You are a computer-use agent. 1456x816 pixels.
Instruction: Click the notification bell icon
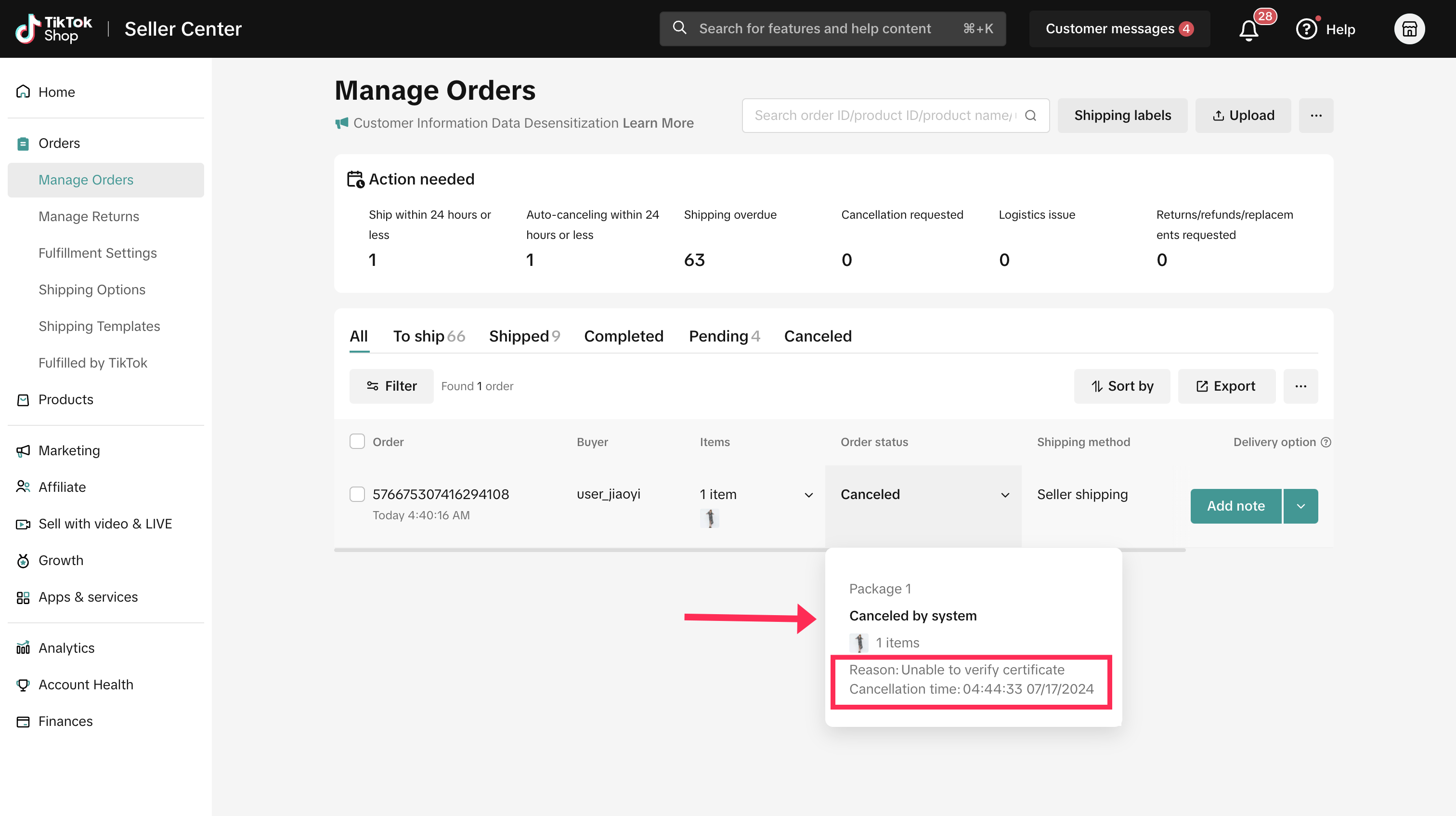coord(1248,29)
